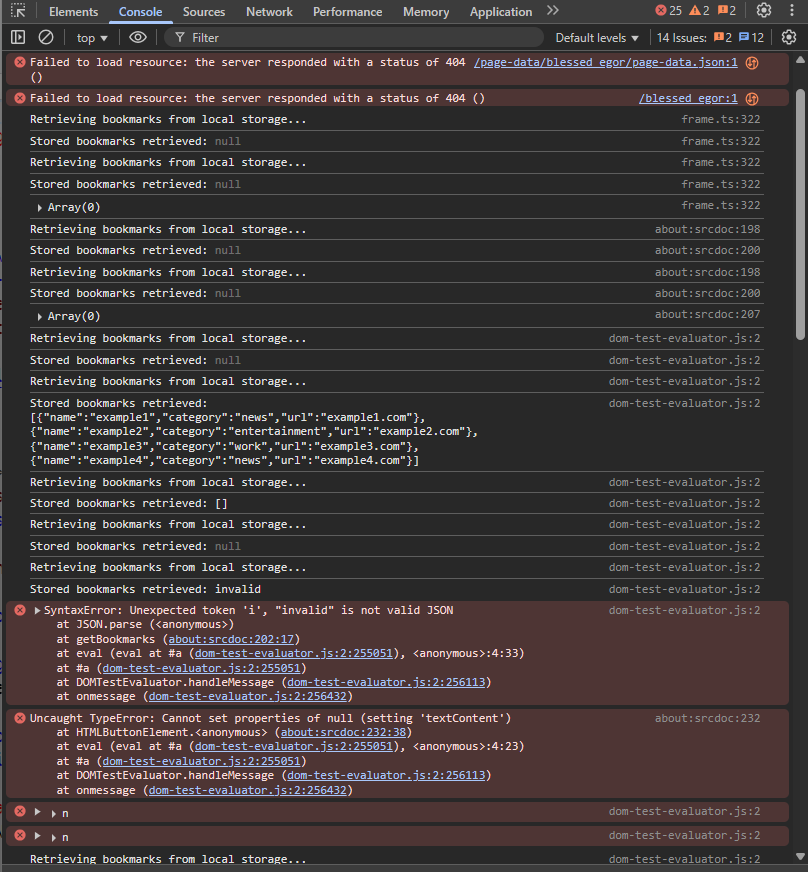
Task: Open DevTools settings gear in the top bar
Action: 764,11
